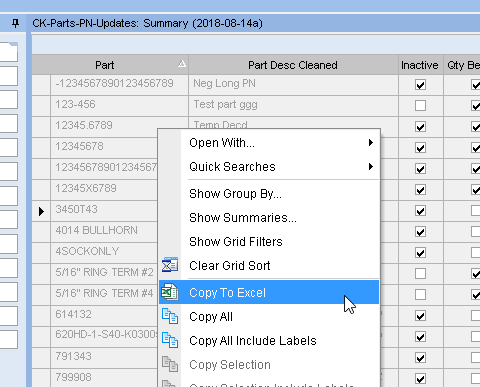Click the Inactive column header

coord(421,65)
